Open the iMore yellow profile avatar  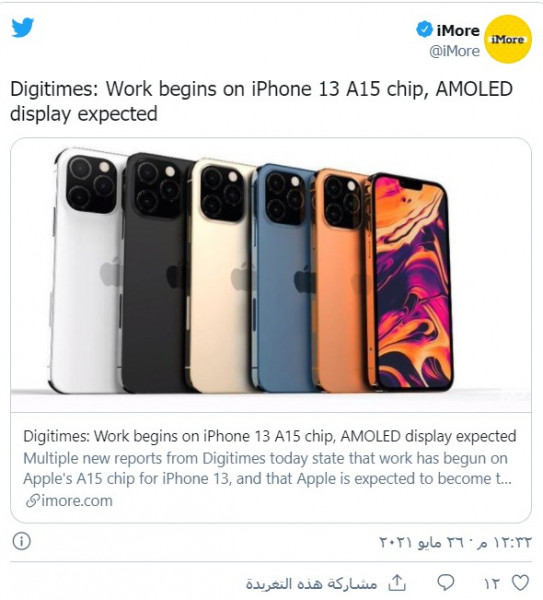click(x=508, y=39)
